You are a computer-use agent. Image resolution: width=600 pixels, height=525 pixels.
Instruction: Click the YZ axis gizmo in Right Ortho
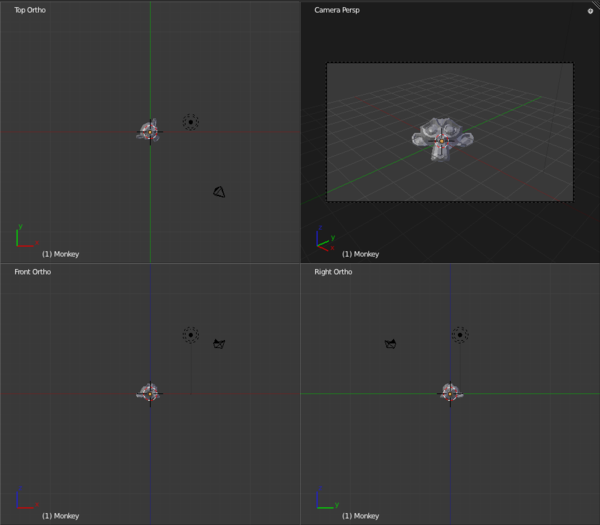pos(327,497)
